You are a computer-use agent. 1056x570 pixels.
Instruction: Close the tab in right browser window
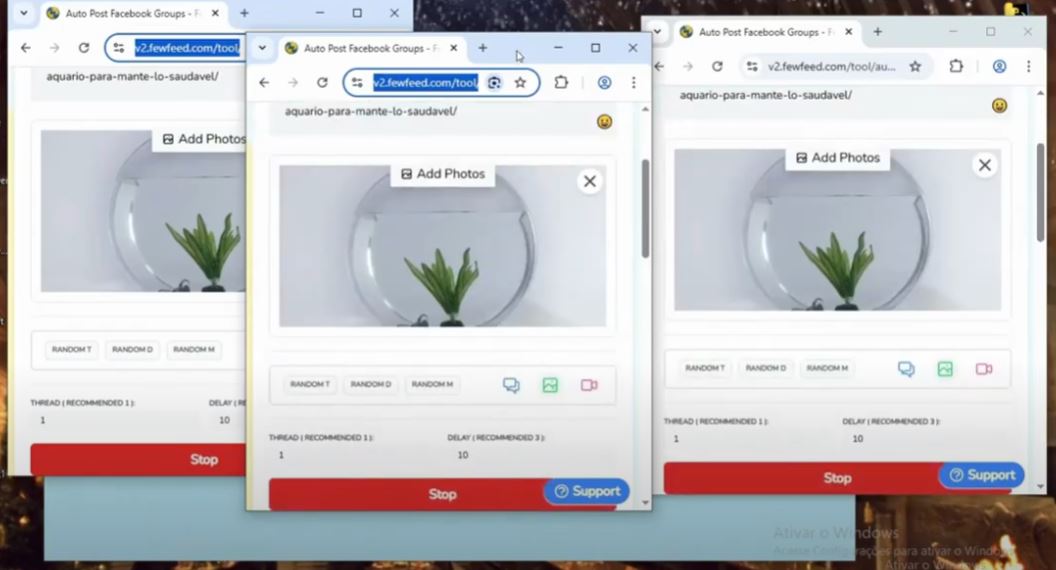[x=849, y=32]
